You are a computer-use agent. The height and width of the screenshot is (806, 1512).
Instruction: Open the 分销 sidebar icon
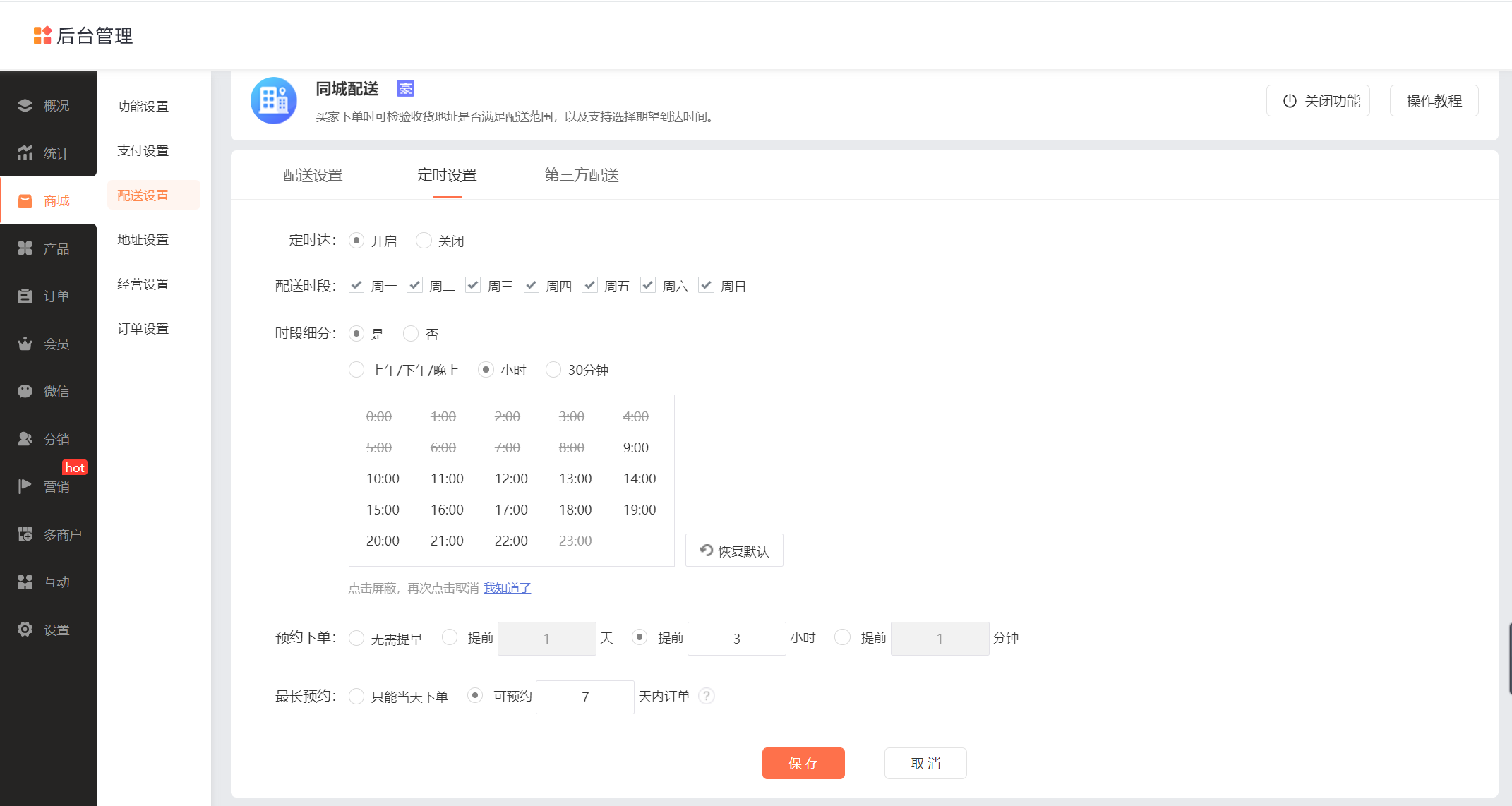point(25,439)
